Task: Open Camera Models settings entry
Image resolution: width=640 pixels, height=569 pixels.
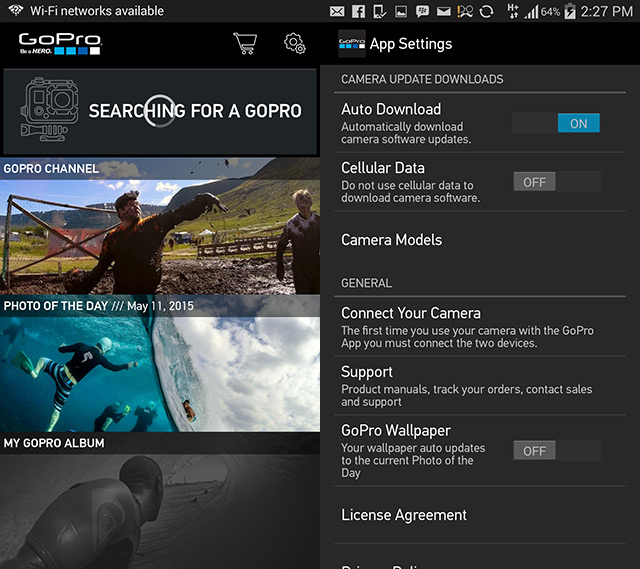Action: tap(480, 240)
